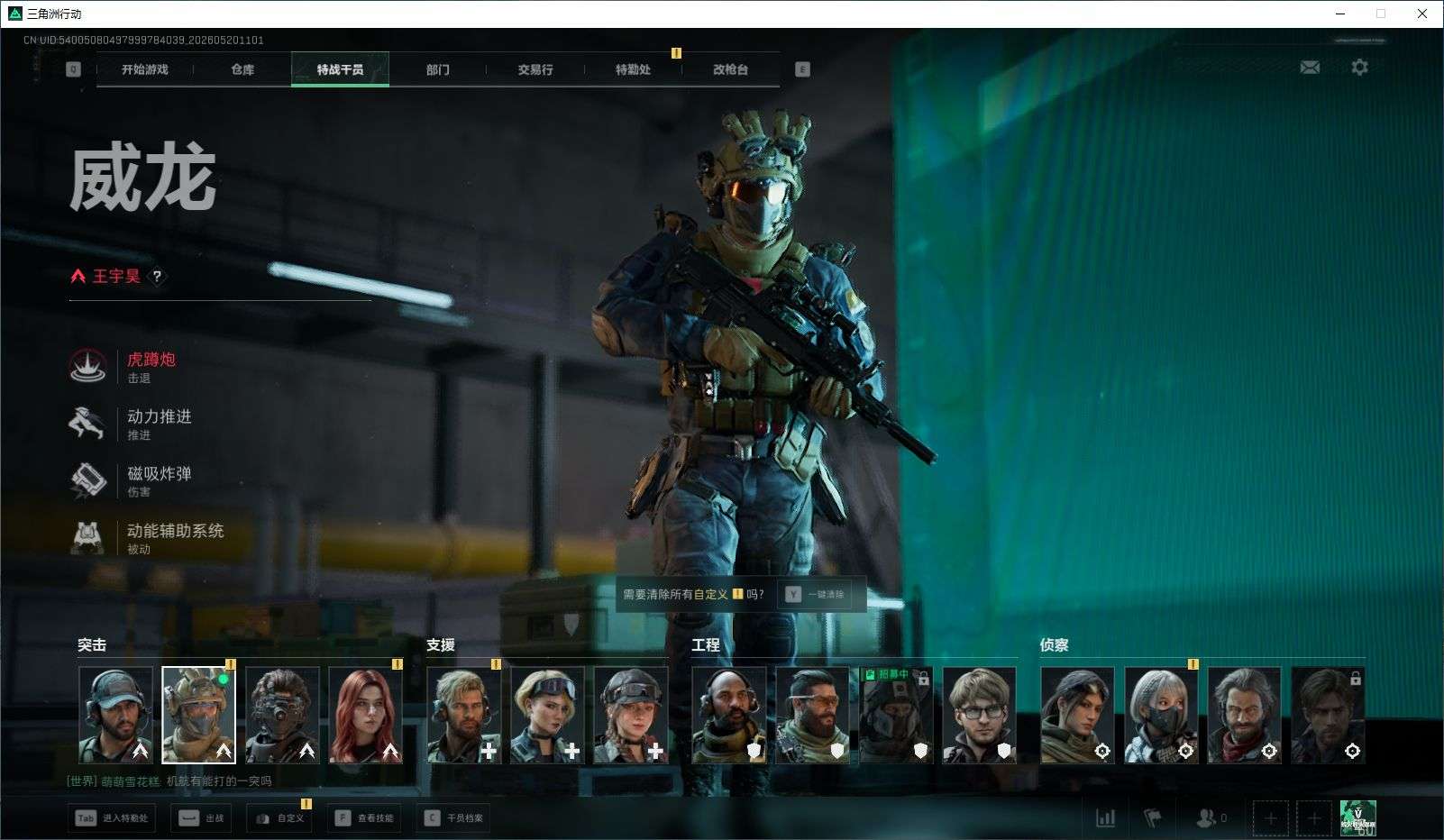Select the dark-haired female recon operator portrait
This screenshot has width=1444, height=840.
click(1077, 716)
